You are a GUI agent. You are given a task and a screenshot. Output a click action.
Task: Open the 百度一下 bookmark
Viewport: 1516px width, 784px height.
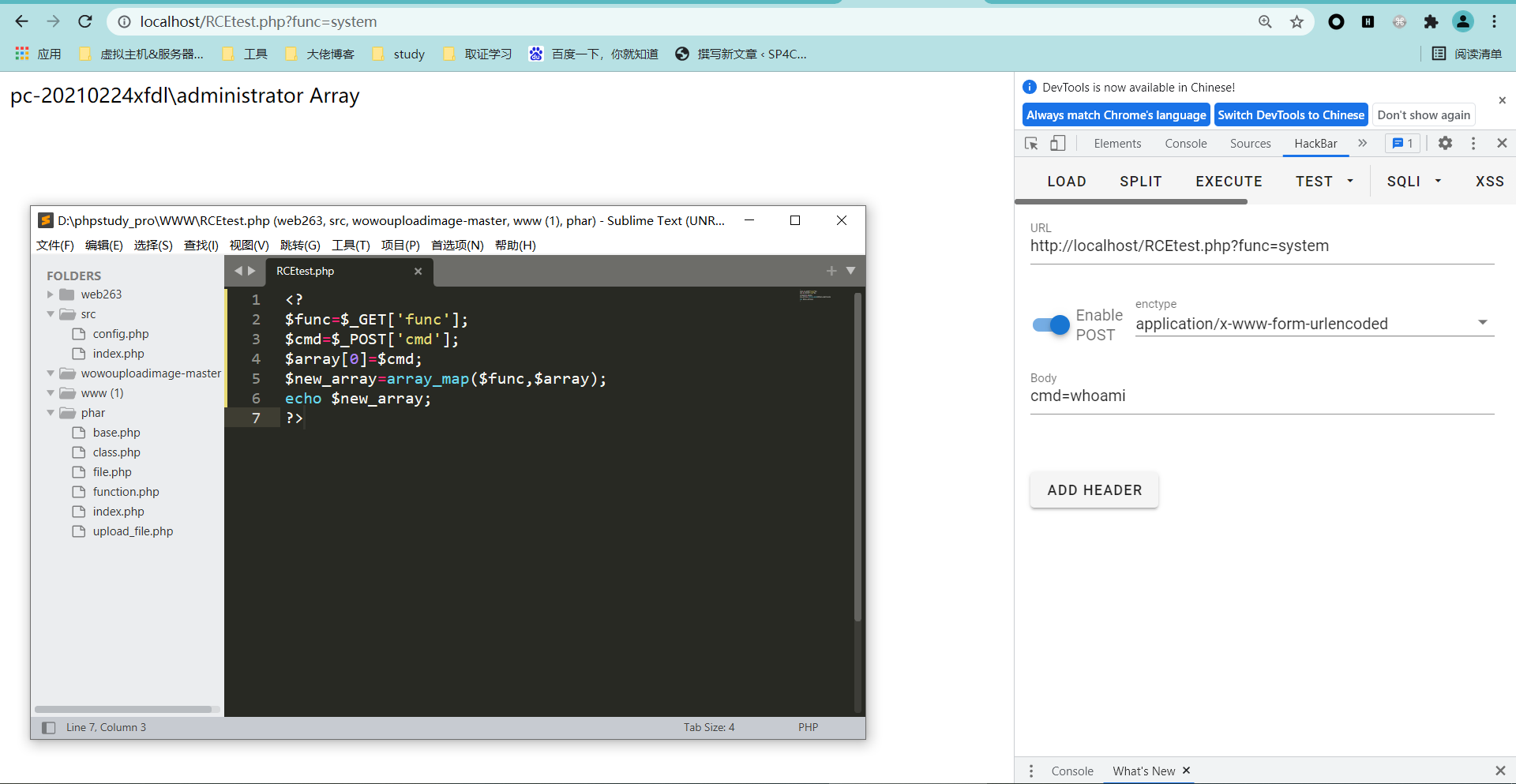[x=594, y=54]
